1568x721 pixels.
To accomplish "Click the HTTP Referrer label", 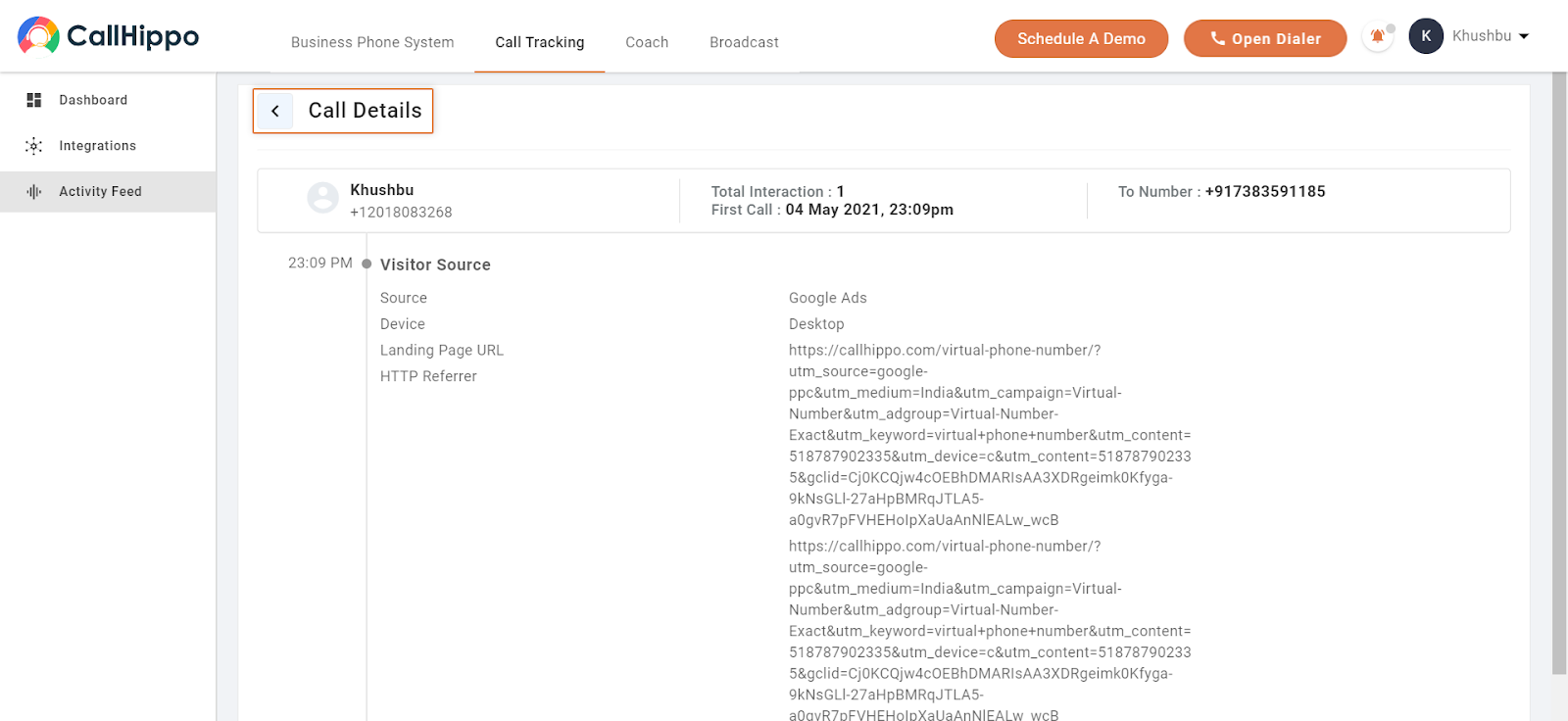I will (428, 376).
